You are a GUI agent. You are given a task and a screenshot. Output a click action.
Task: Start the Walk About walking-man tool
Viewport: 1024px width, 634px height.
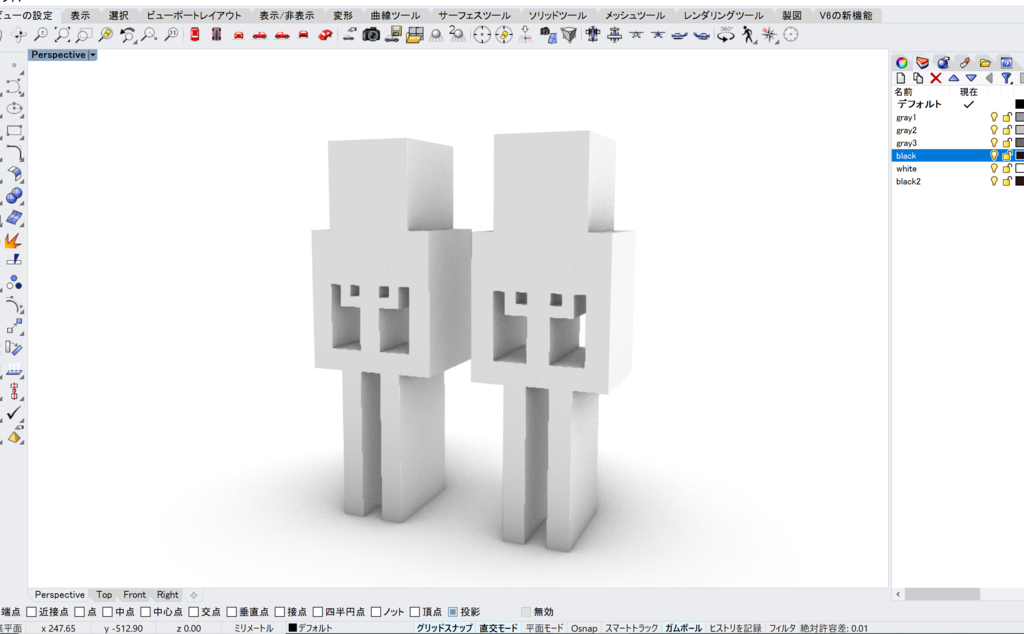tap(748, 35)
